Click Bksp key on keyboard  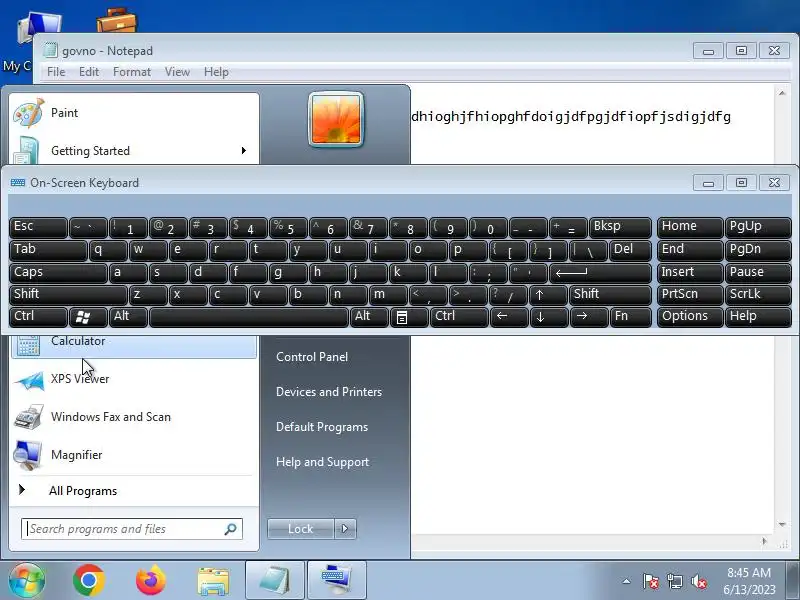620,227
